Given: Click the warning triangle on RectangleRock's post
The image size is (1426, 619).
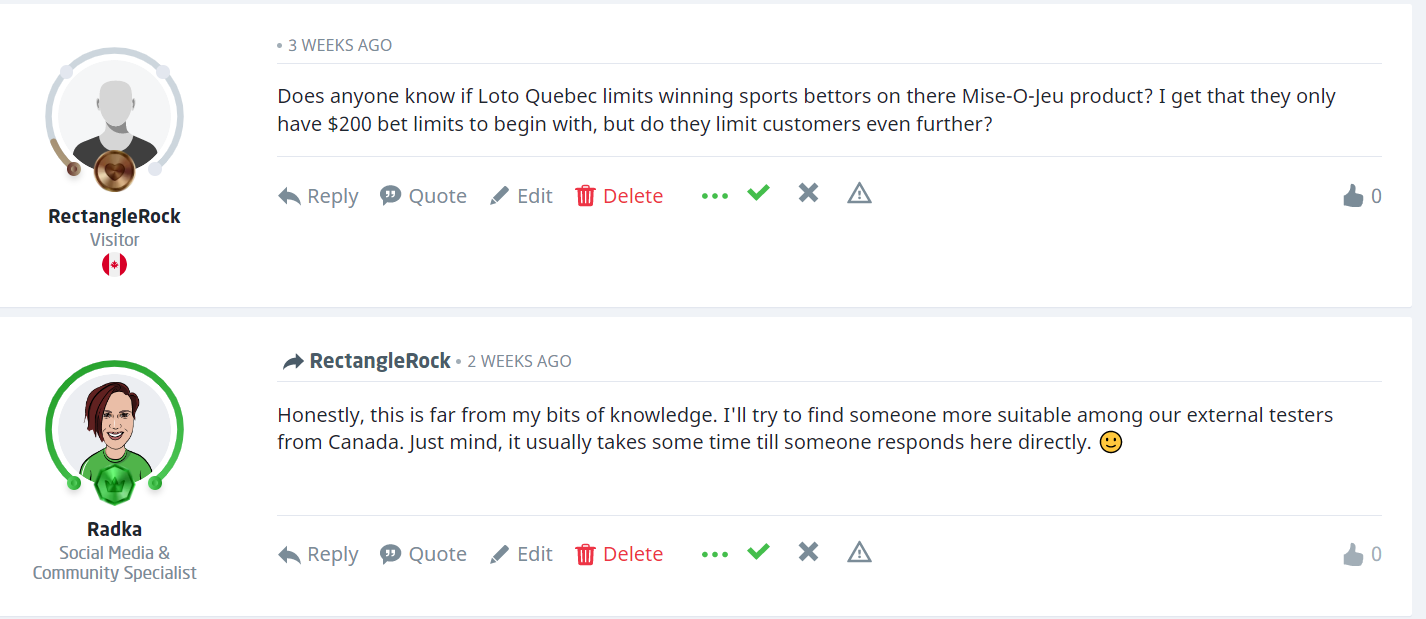Looking at the screenshot, I should pos(859,194).
